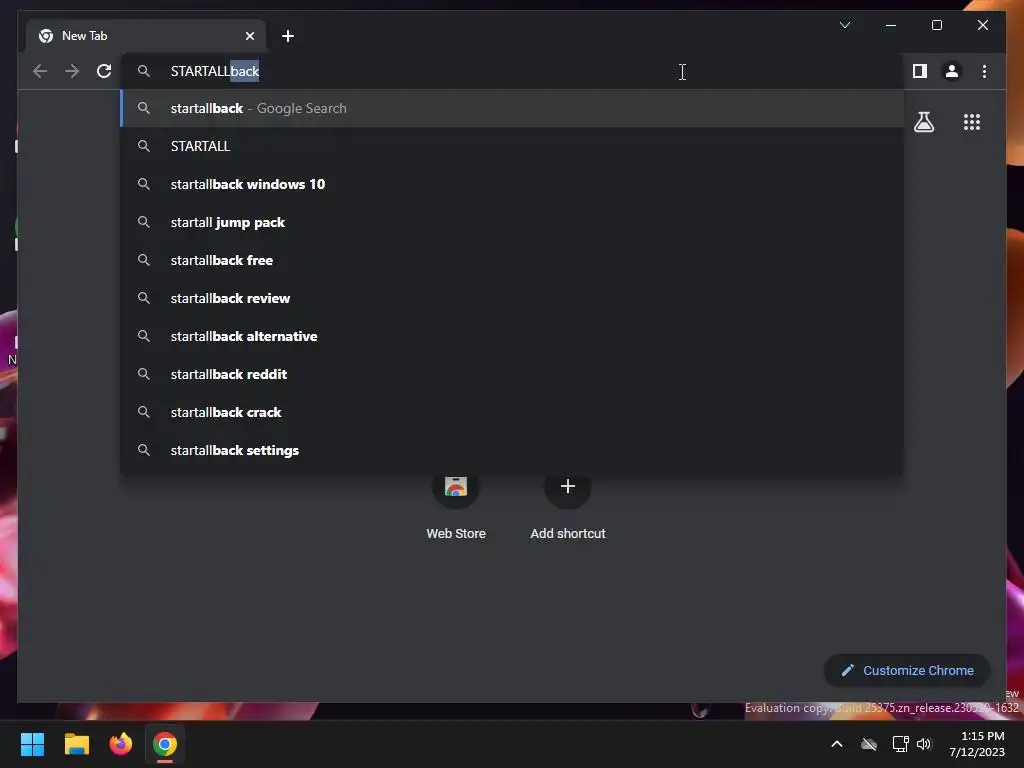This screenshot has width=1024, height=768.
Task: Launch Firefox from the taskbar
Action: [x=121, y=744]
